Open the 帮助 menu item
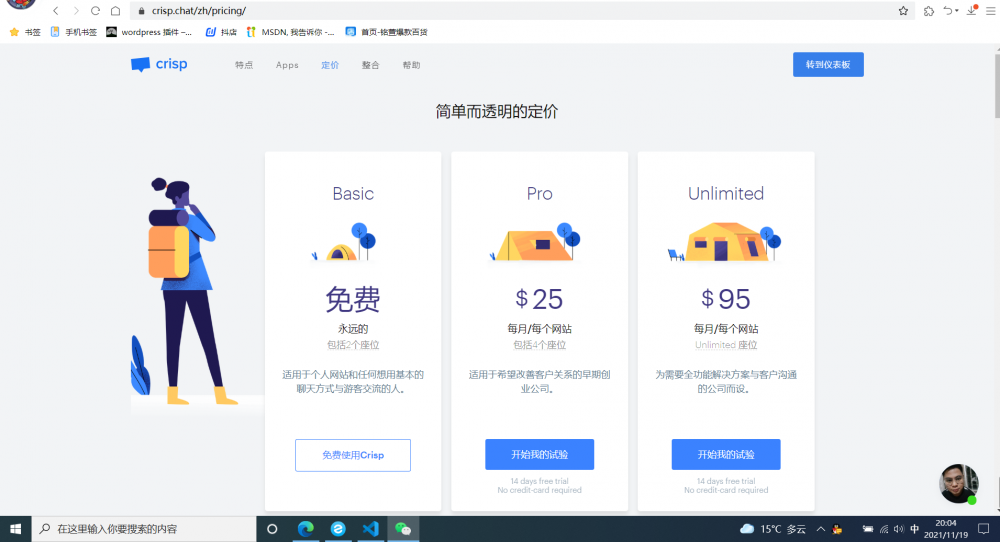 [x=411, y=65]
